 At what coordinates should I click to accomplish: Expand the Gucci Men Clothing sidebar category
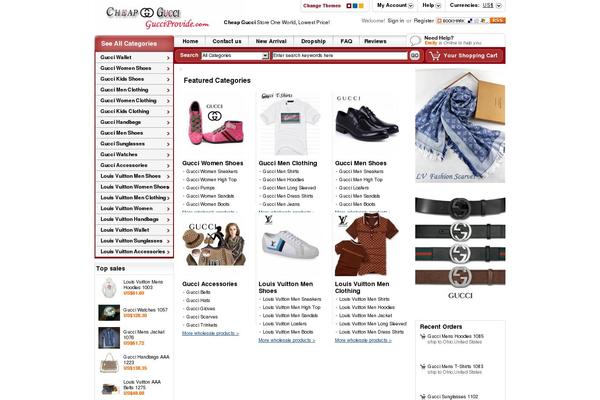coord(134,90)
